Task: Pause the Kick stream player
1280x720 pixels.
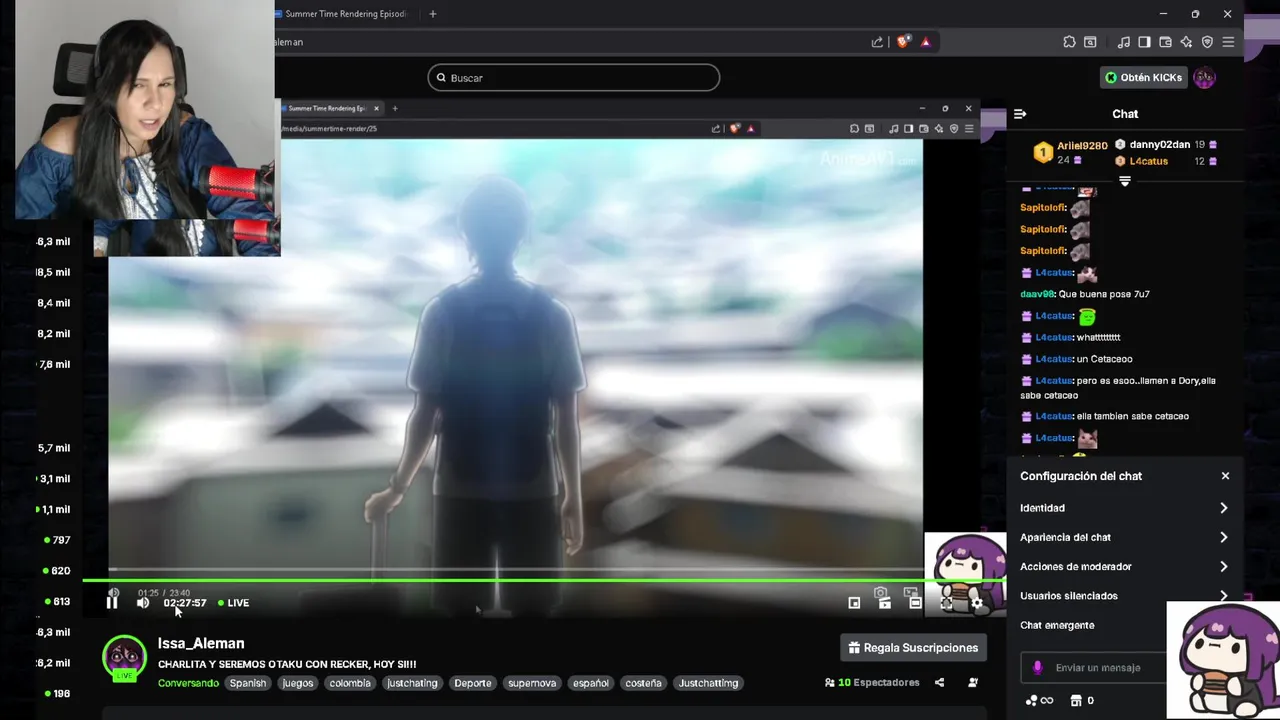Action: [112, 602]
